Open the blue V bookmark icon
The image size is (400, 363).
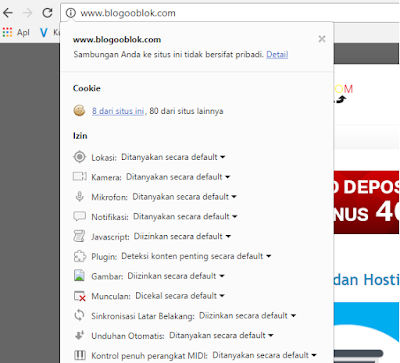click(43, 32)
